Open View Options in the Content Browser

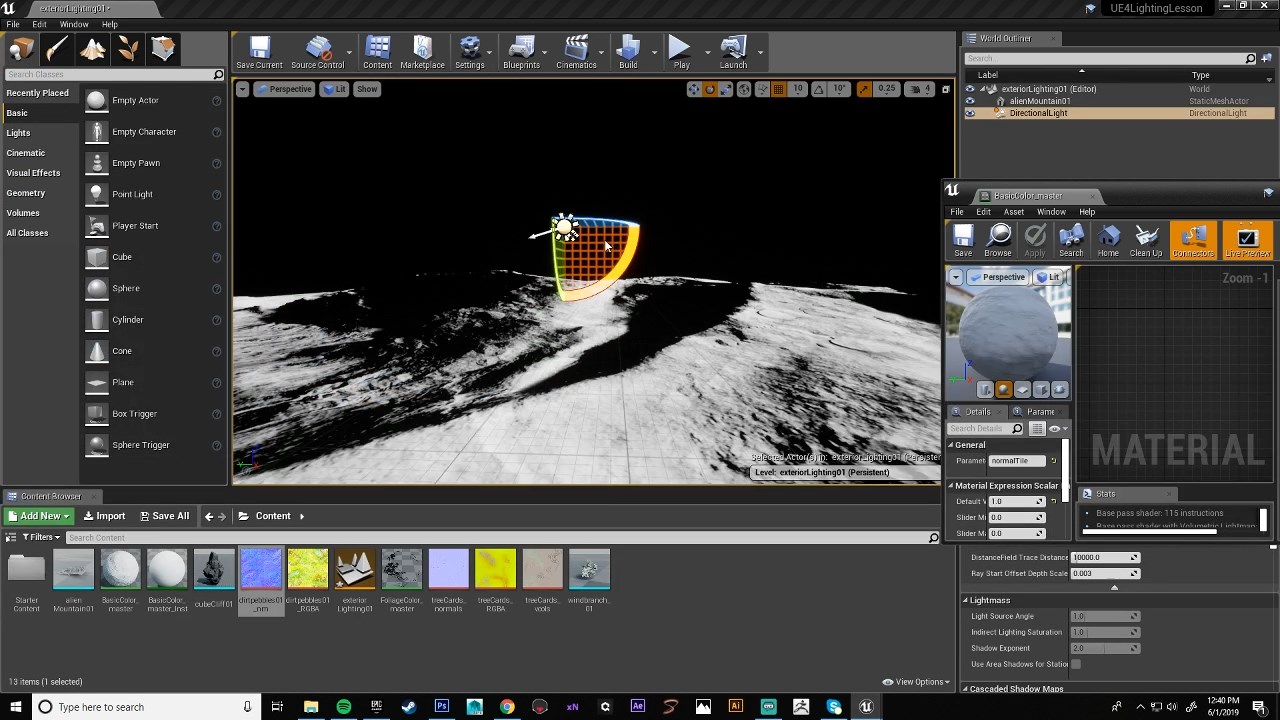915,682
